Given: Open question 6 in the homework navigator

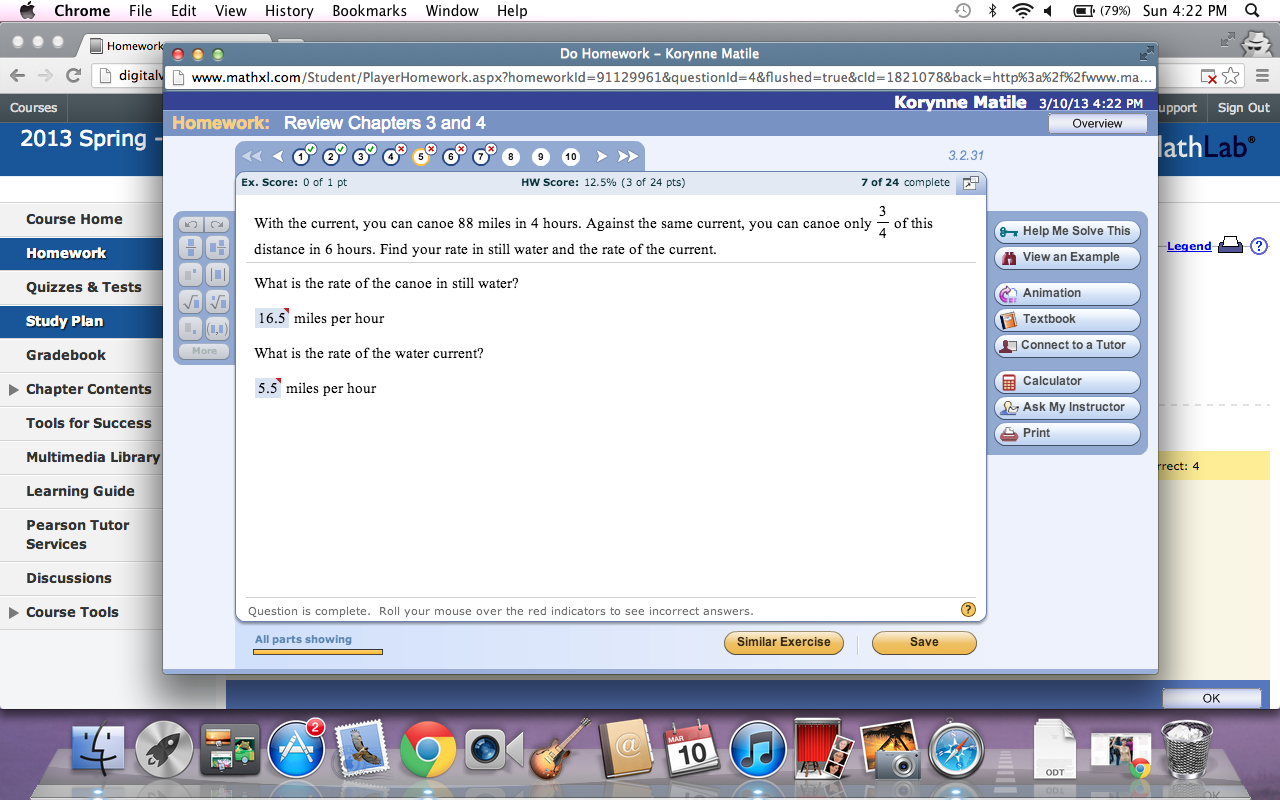Looking at the screenshot, I should coord(451,156).
